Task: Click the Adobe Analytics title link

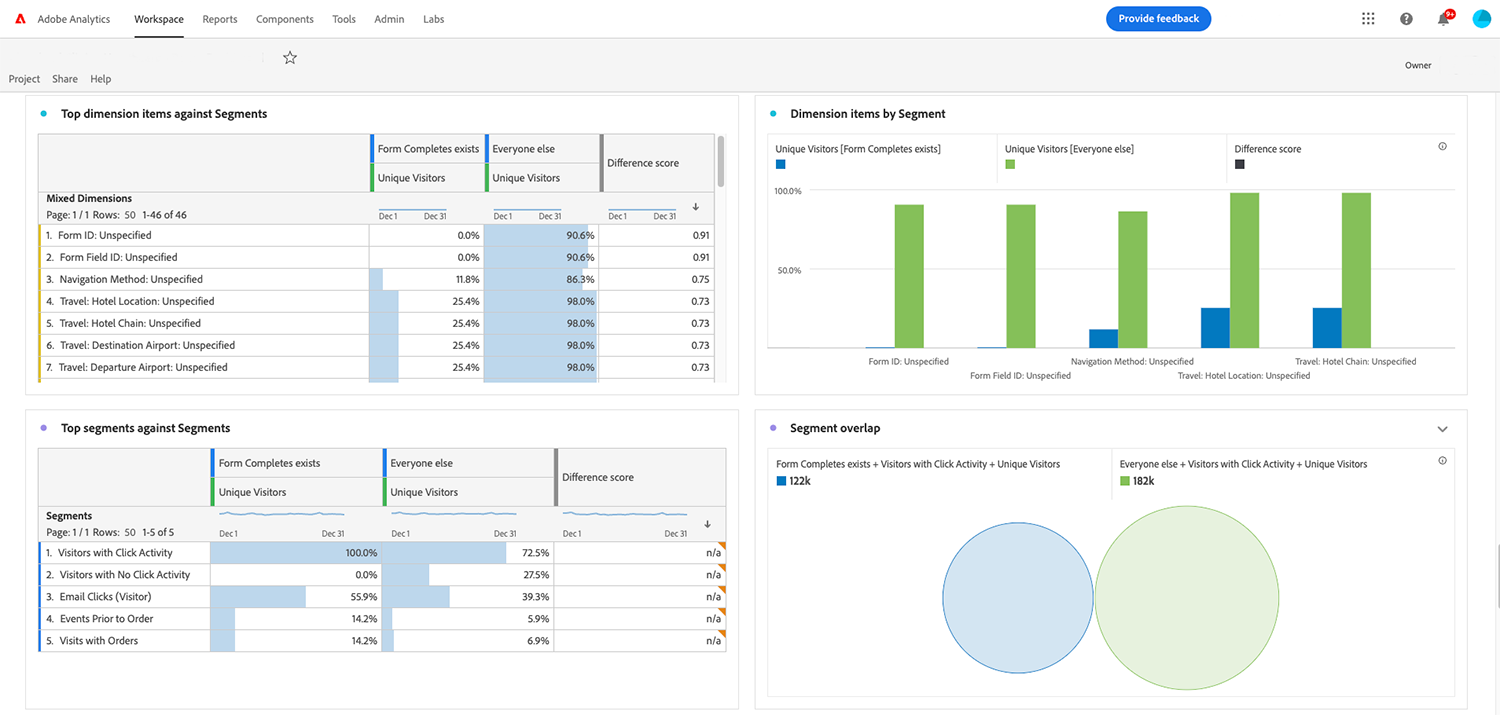Action: [74, 19]
